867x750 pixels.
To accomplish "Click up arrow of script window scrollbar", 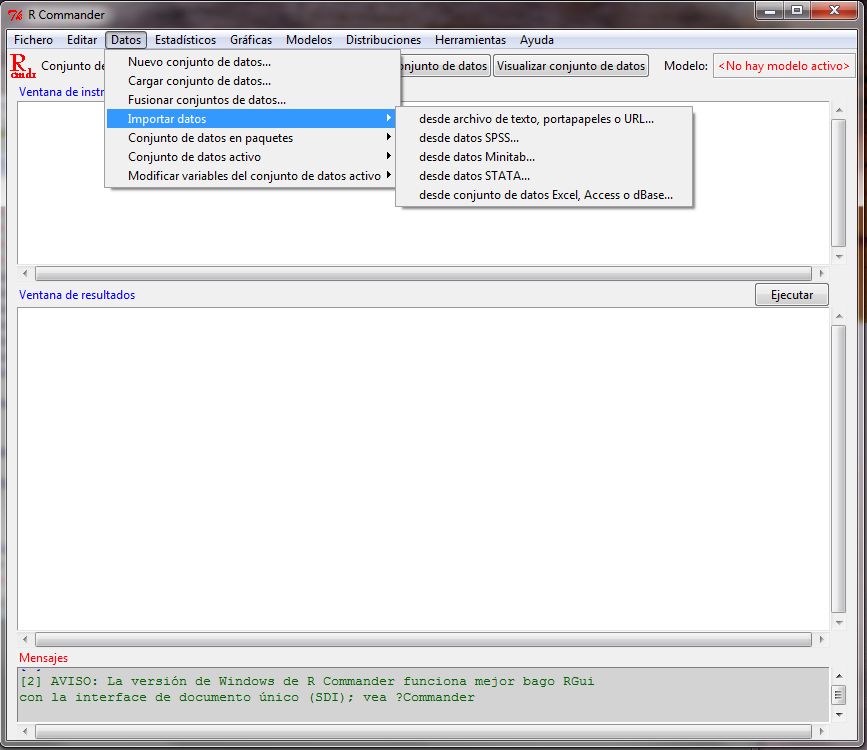I will [x=839, y=110].
